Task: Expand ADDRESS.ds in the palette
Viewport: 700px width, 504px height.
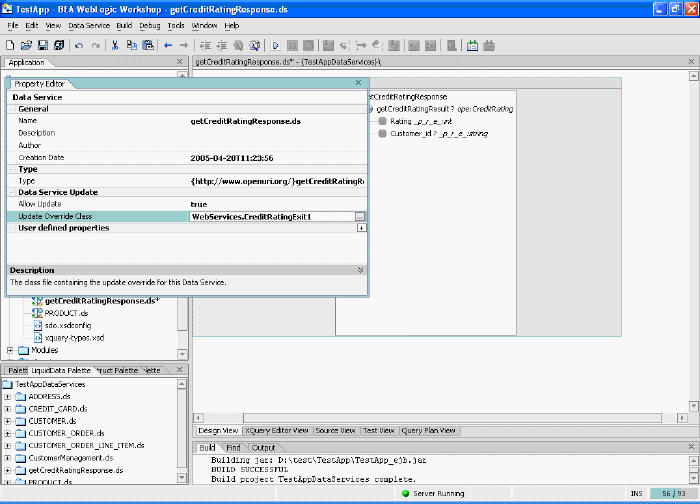Action: tap(8, 396)
